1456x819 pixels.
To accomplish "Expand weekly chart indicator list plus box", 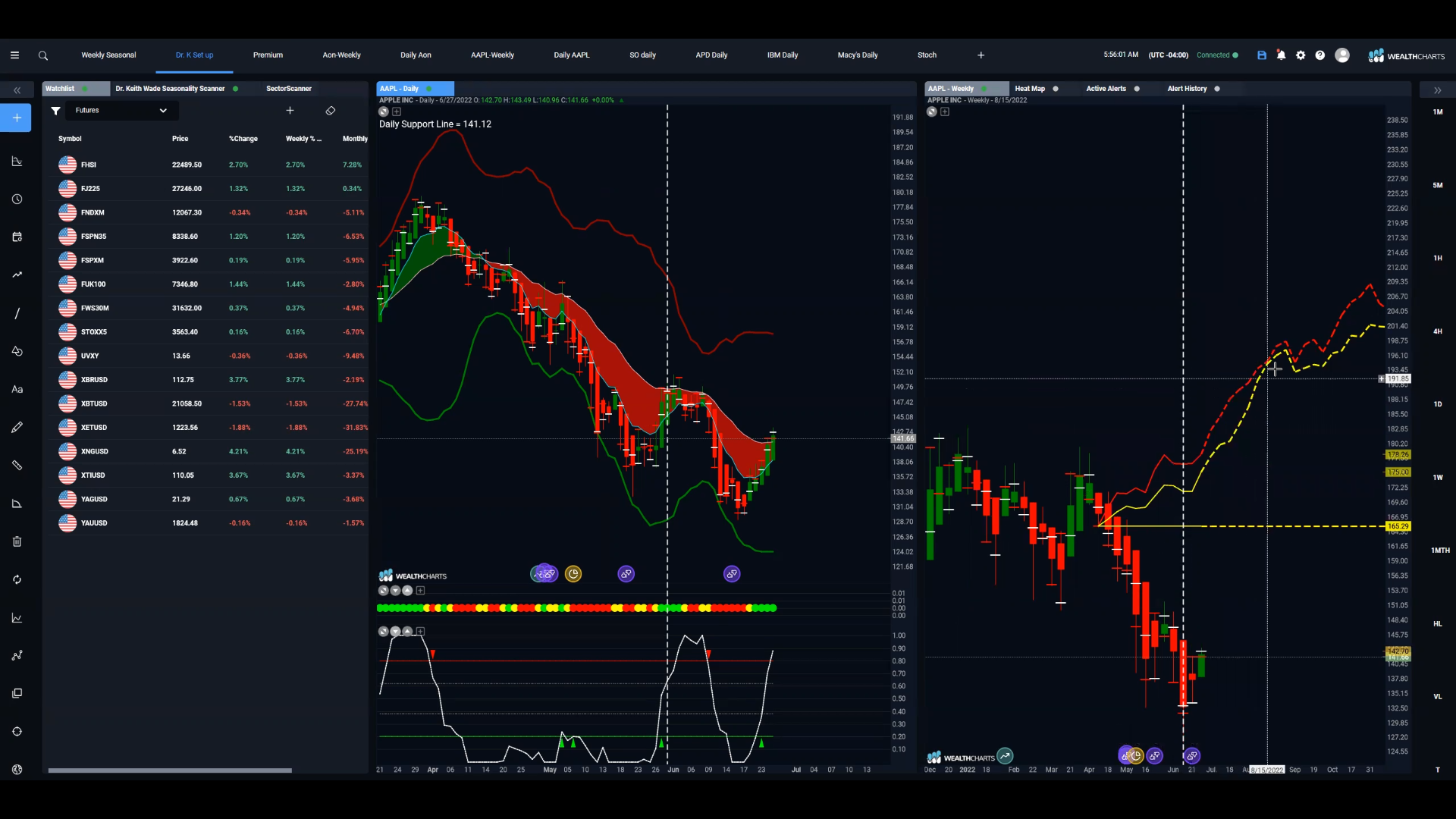I will (945, 111).
